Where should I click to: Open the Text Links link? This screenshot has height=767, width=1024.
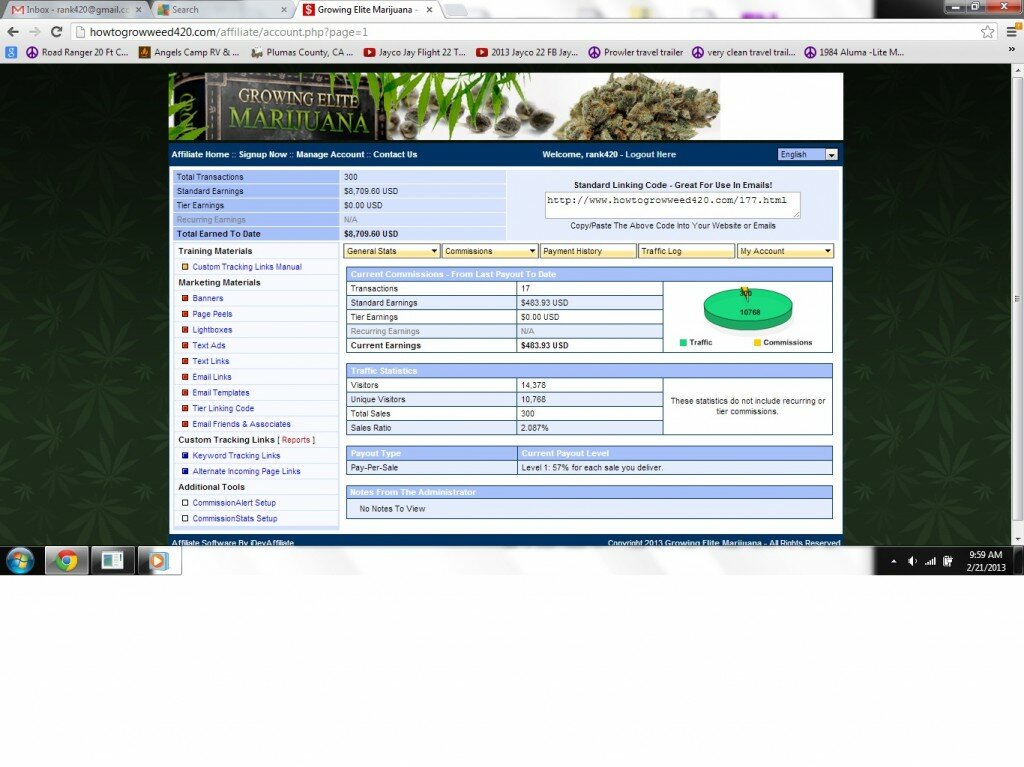211,361
